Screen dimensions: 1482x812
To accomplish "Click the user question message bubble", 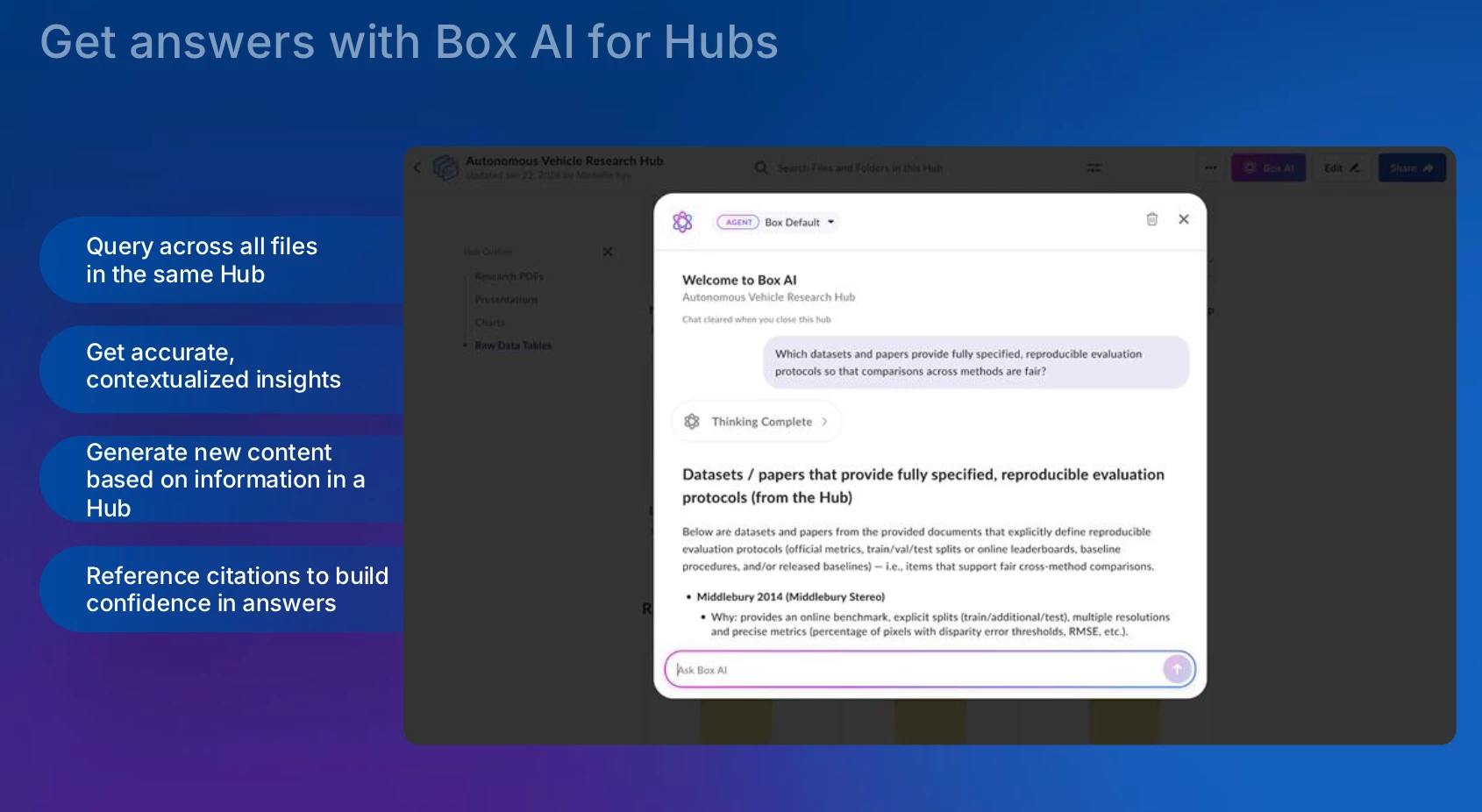I will click(976, 362).
